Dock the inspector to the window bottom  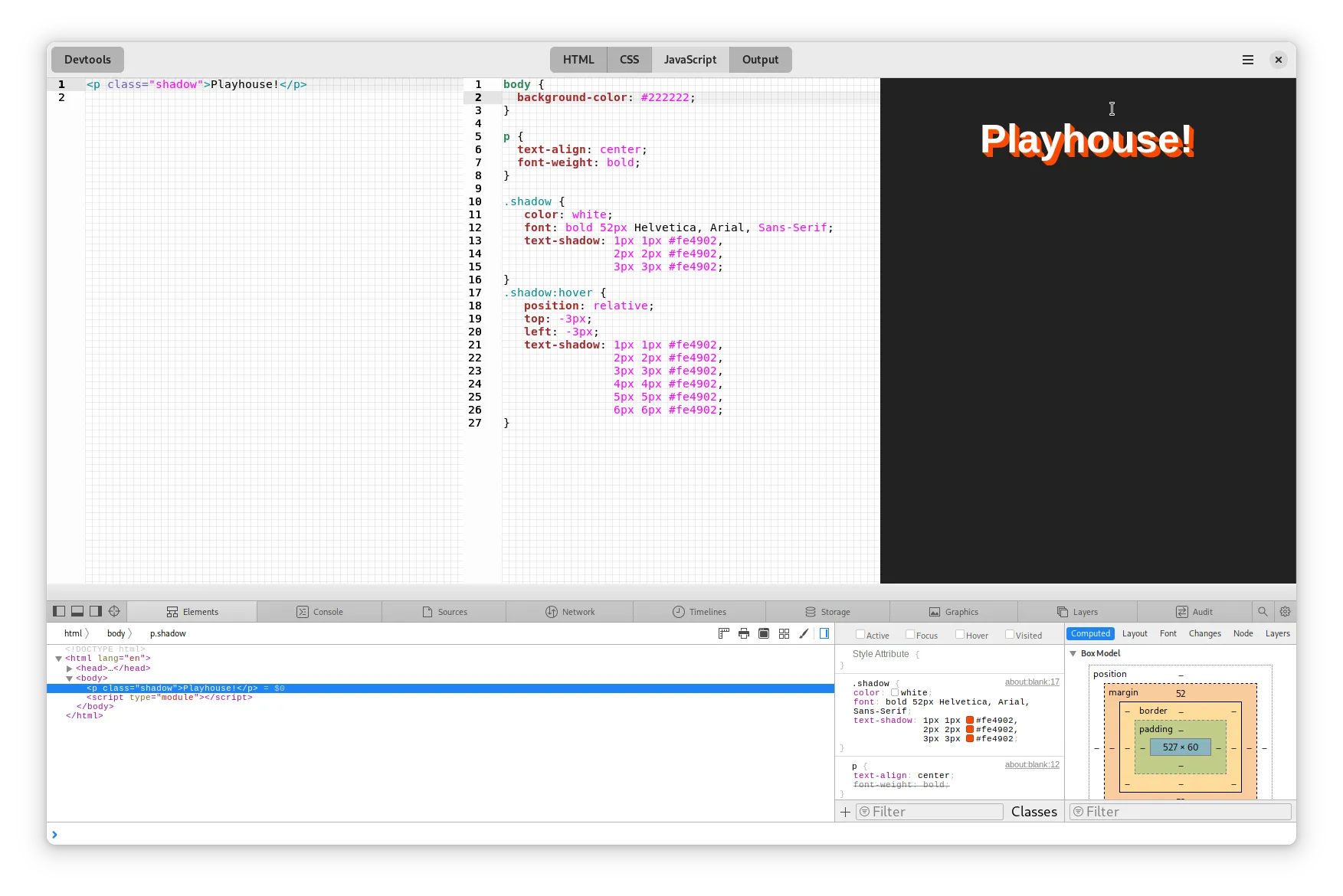point(77,611)
